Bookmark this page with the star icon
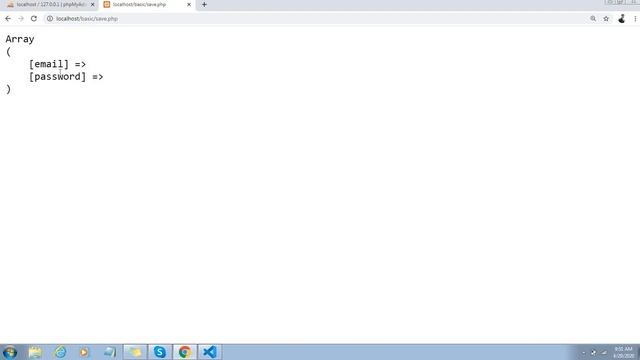Viewport: 640px width, 360px height. coord(606,18)
